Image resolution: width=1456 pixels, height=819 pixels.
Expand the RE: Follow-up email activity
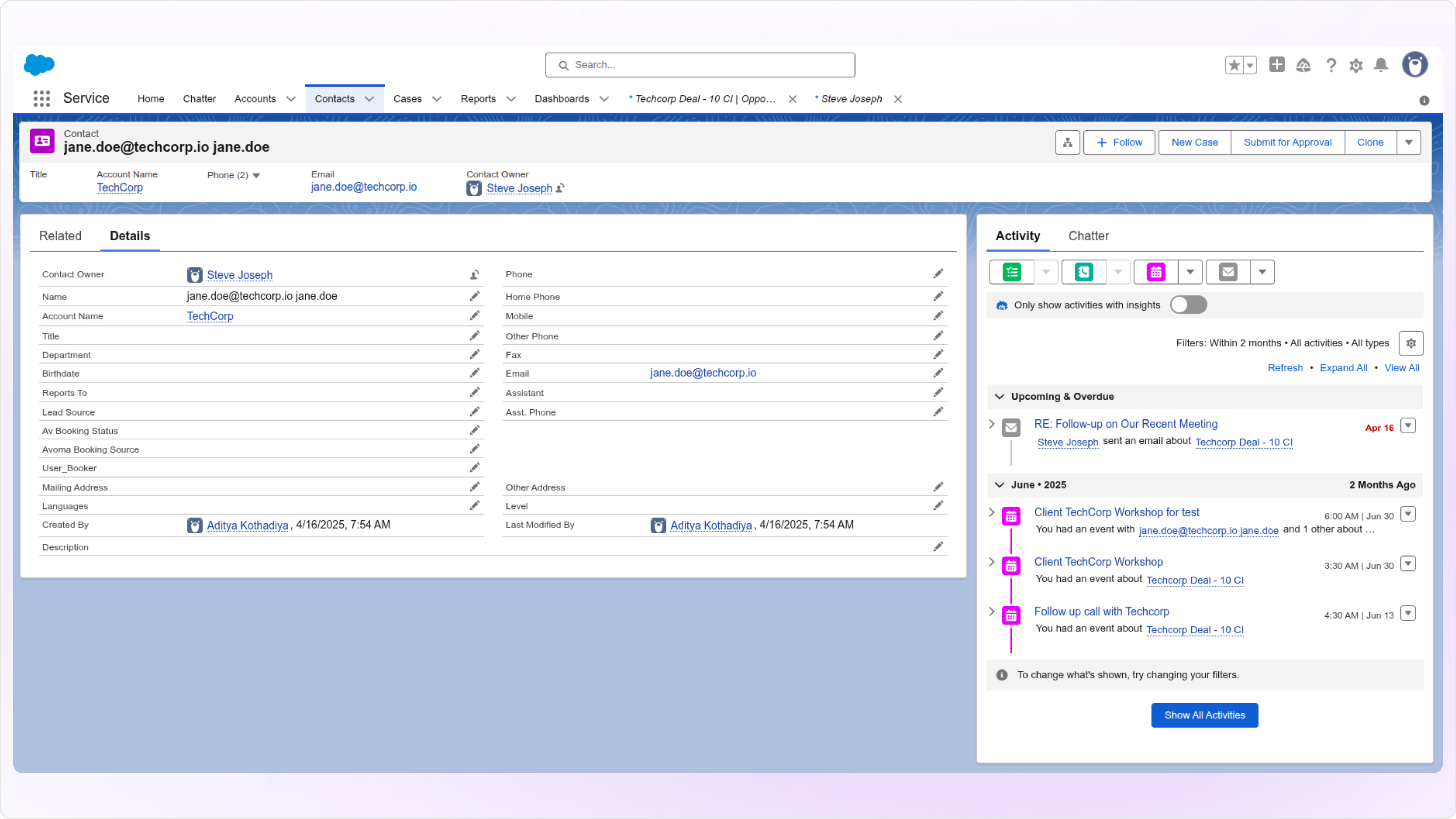coord(991,424)
